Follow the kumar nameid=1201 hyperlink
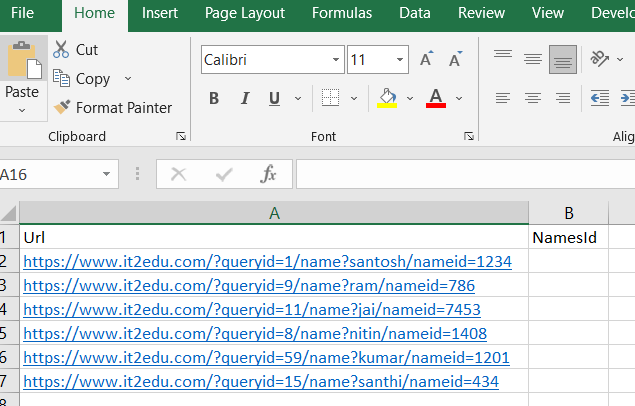This screenshot has width=635, height=406. tap(266, 357)
